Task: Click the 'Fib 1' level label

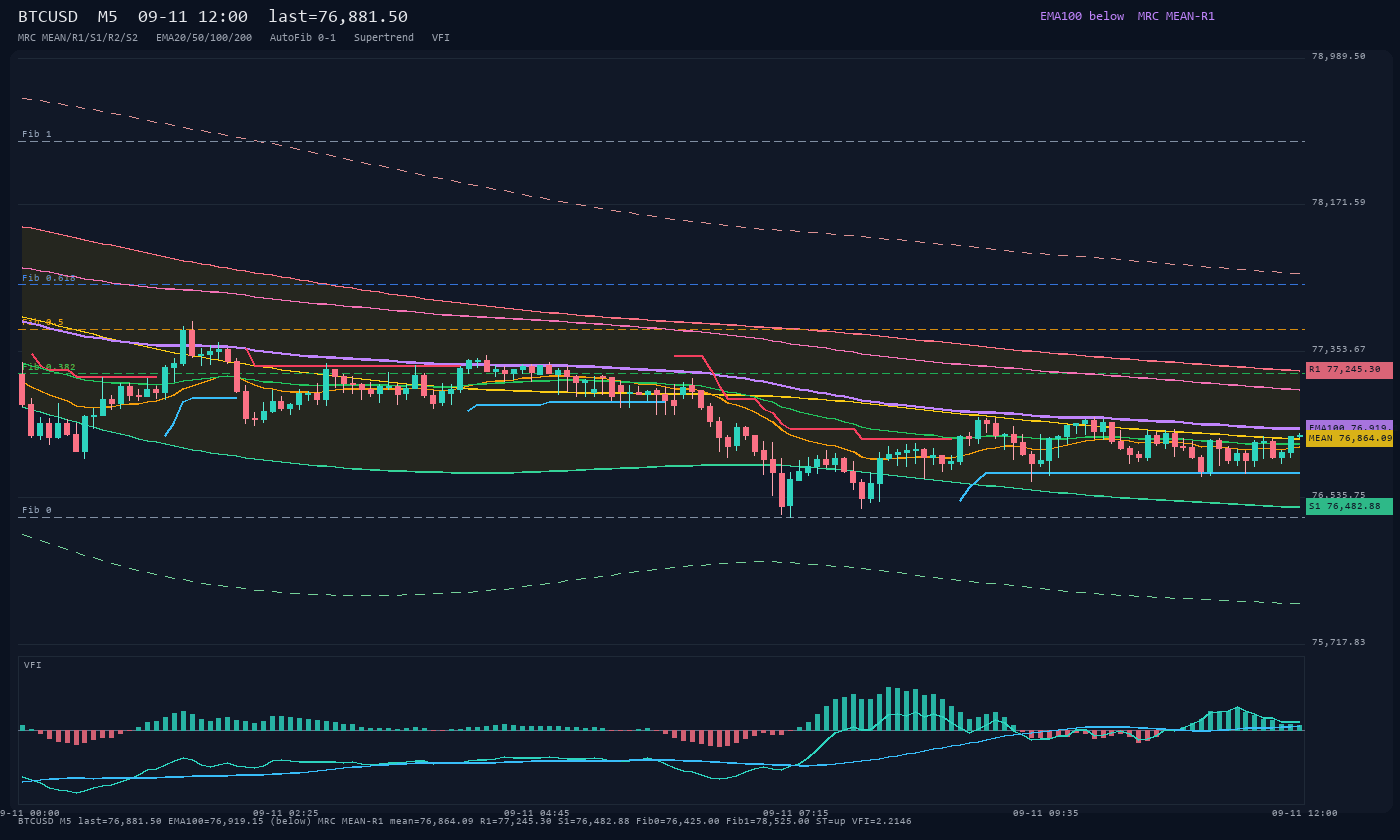Action: click(x=37, y=134)
